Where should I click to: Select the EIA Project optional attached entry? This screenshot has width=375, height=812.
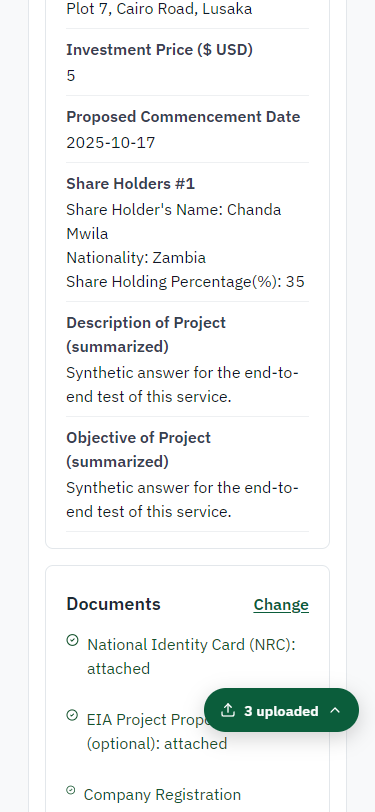(x=157, y=732)
